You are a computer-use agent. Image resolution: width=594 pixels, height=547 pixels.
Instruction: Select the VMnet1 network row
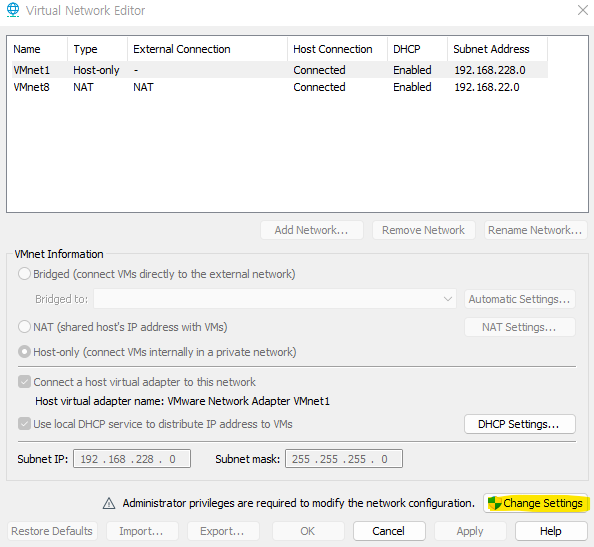coord(280,70)
